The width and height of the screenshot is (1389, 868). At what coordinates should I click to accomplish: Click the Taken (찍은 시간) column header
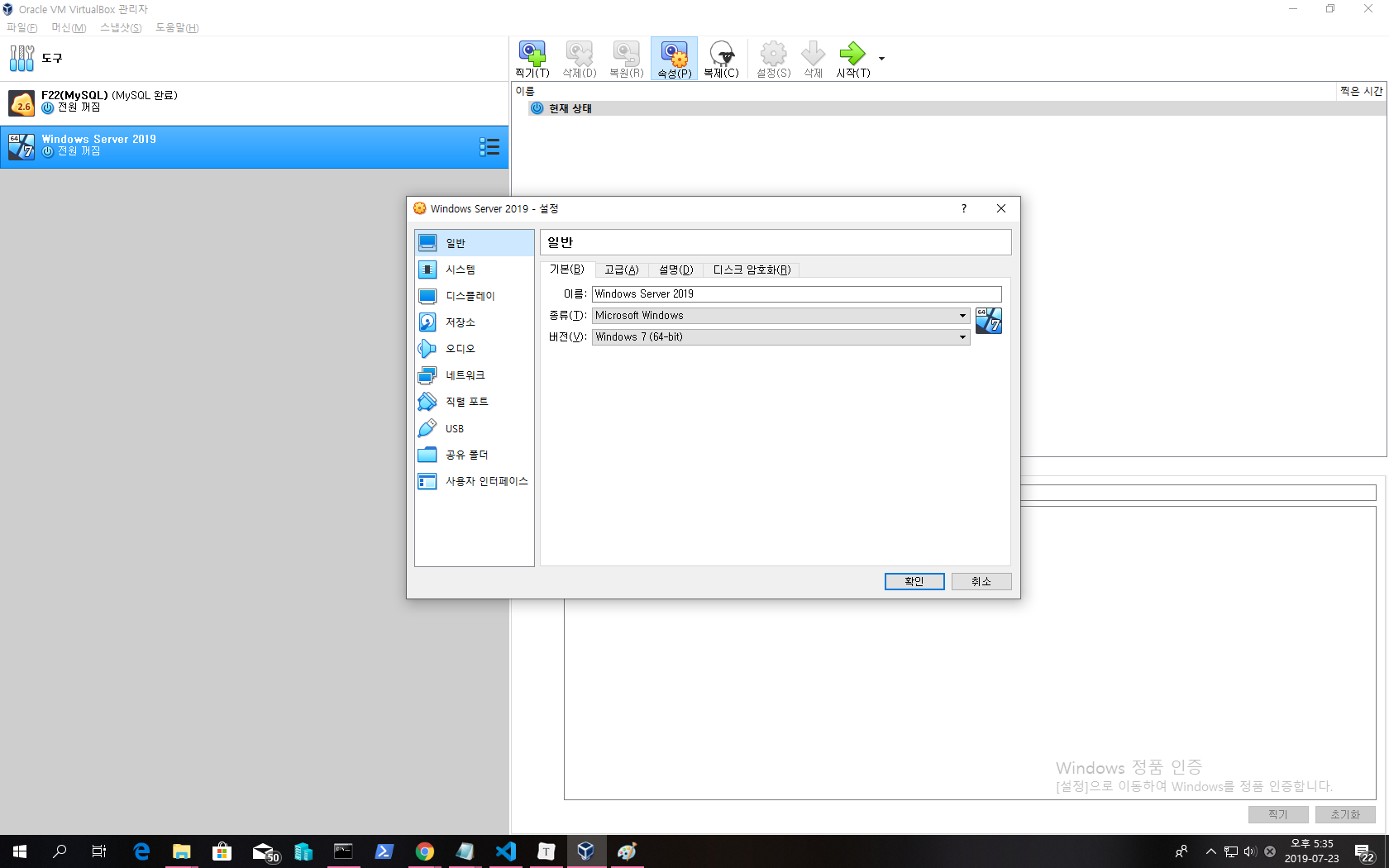[x=1361, y=91]
